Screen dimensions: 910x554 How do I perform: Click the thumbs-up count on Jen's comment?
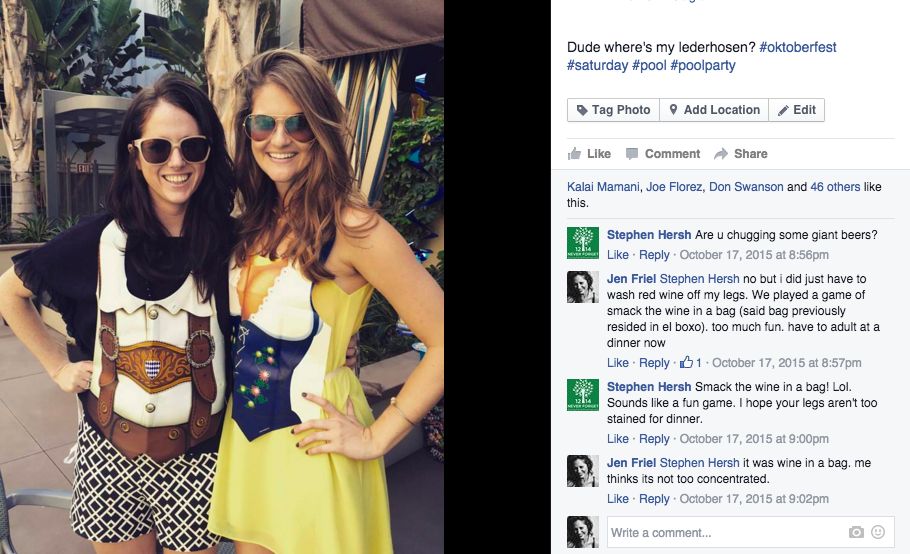click(x=691, y=363)
